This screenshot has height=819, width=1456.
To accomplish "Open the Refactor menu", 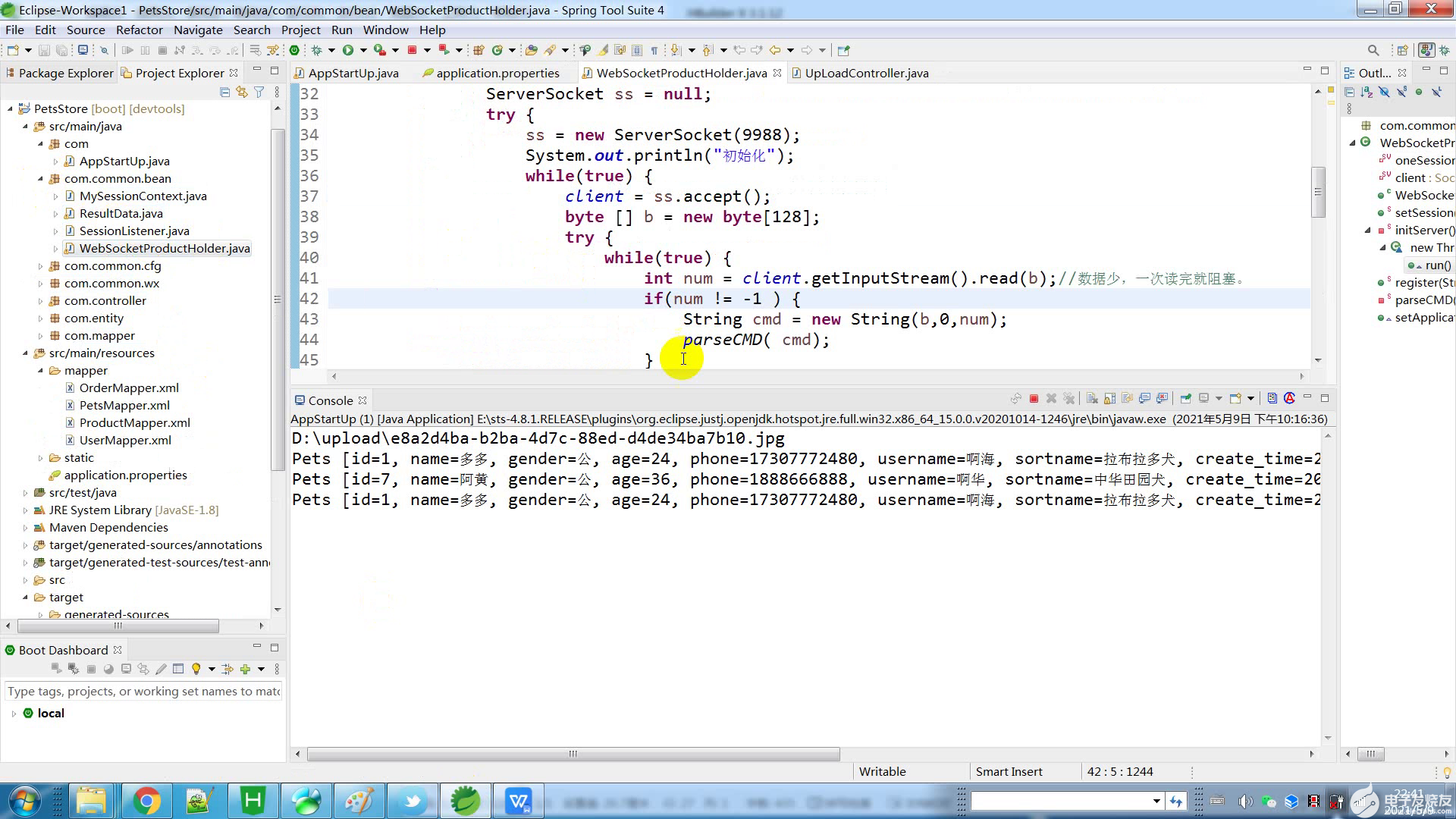I will pyautogui.click(x=138, y=29).
